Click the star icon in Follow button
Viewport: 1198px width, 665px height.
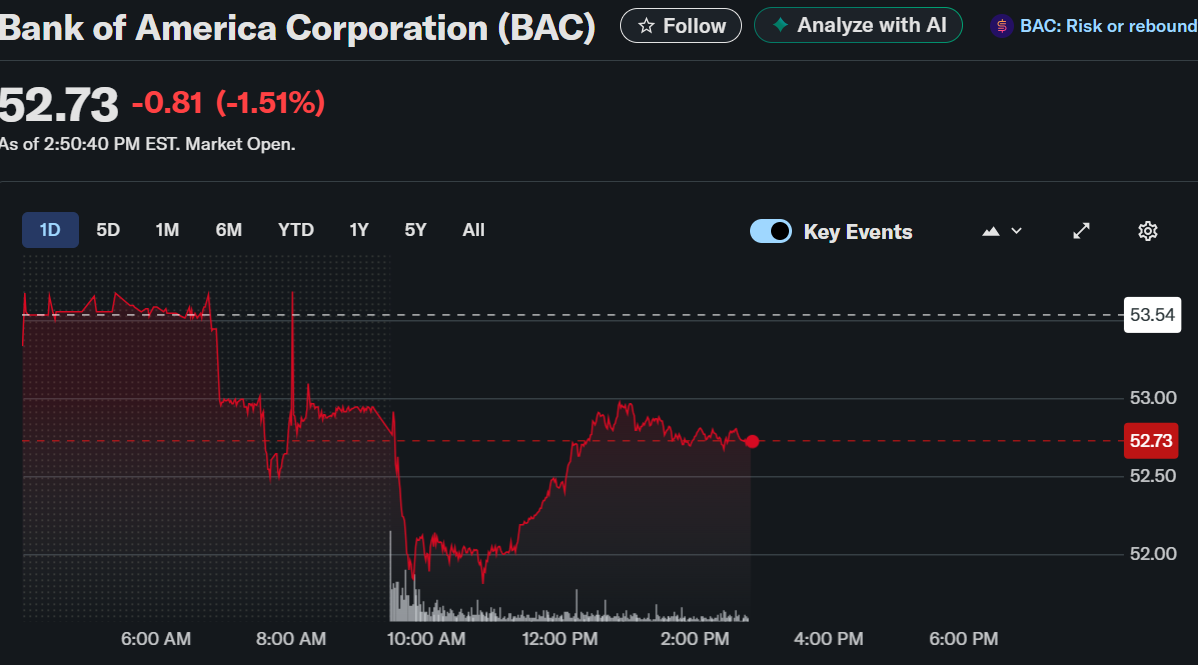[646, 26]
